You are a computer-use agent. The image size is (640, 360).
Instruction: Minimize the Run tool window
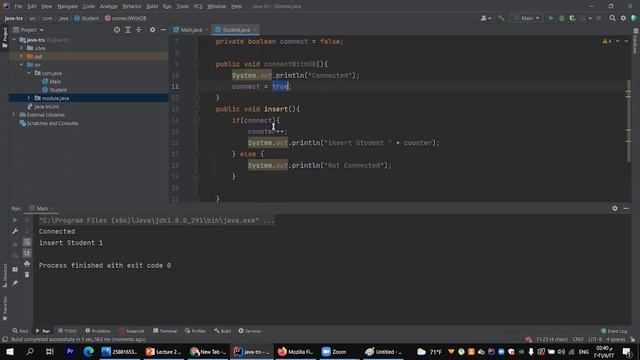click(x=626, y=208)
